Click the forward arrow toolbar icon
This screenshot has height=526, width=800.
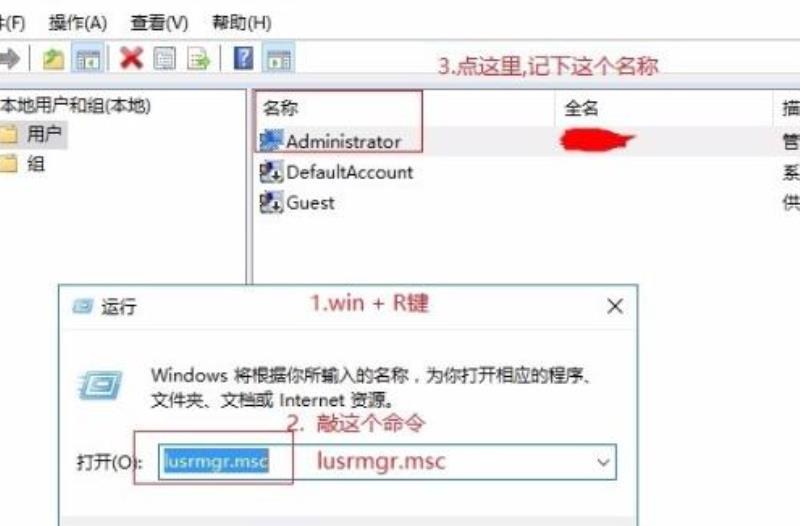pyautogui.click(x=9, y=58)
